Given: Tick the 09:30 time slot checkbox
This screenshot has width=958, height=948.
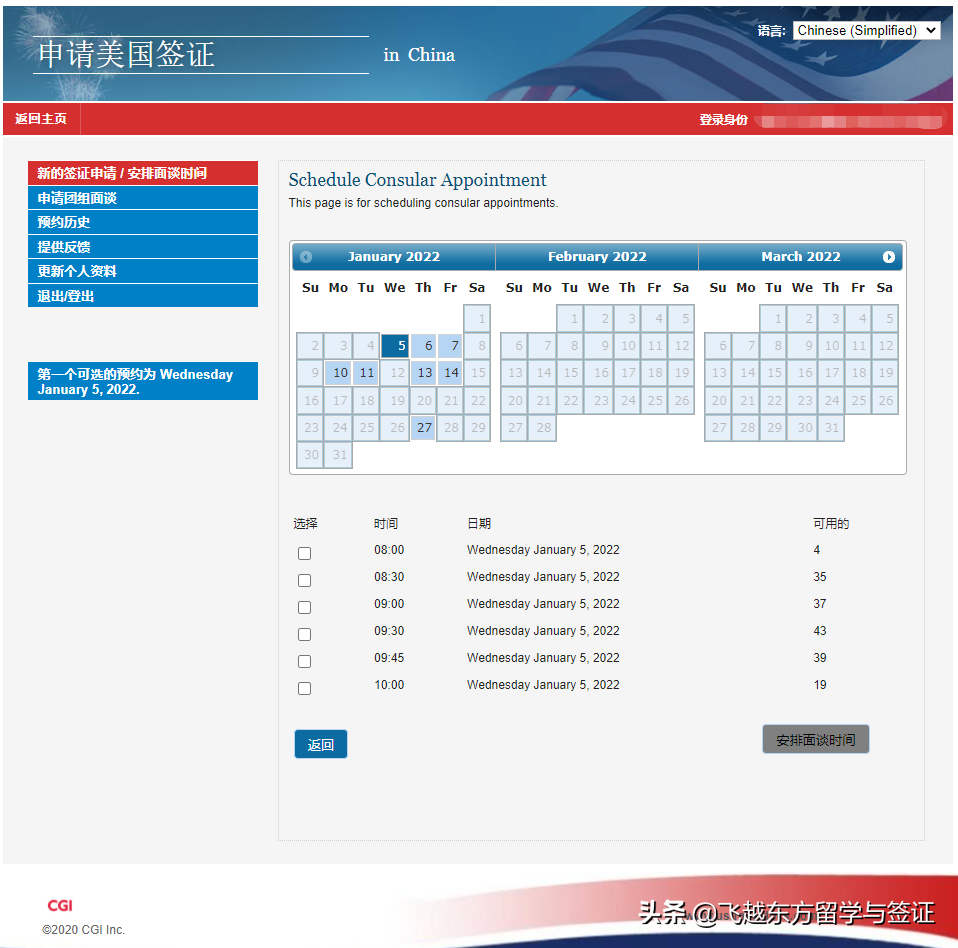Looking at the screenshot, I should [x=304, y=634].
